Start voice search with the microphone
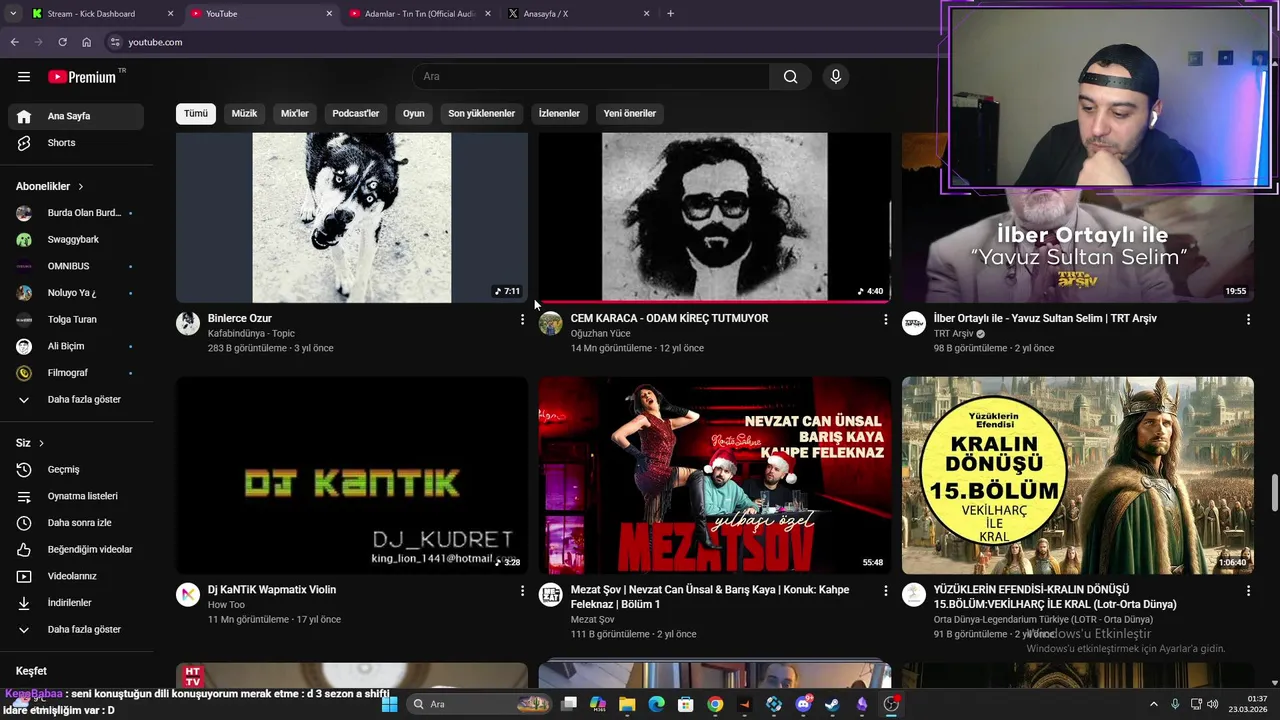Viewport: 1280px width, 720px height. coord(836,77)
